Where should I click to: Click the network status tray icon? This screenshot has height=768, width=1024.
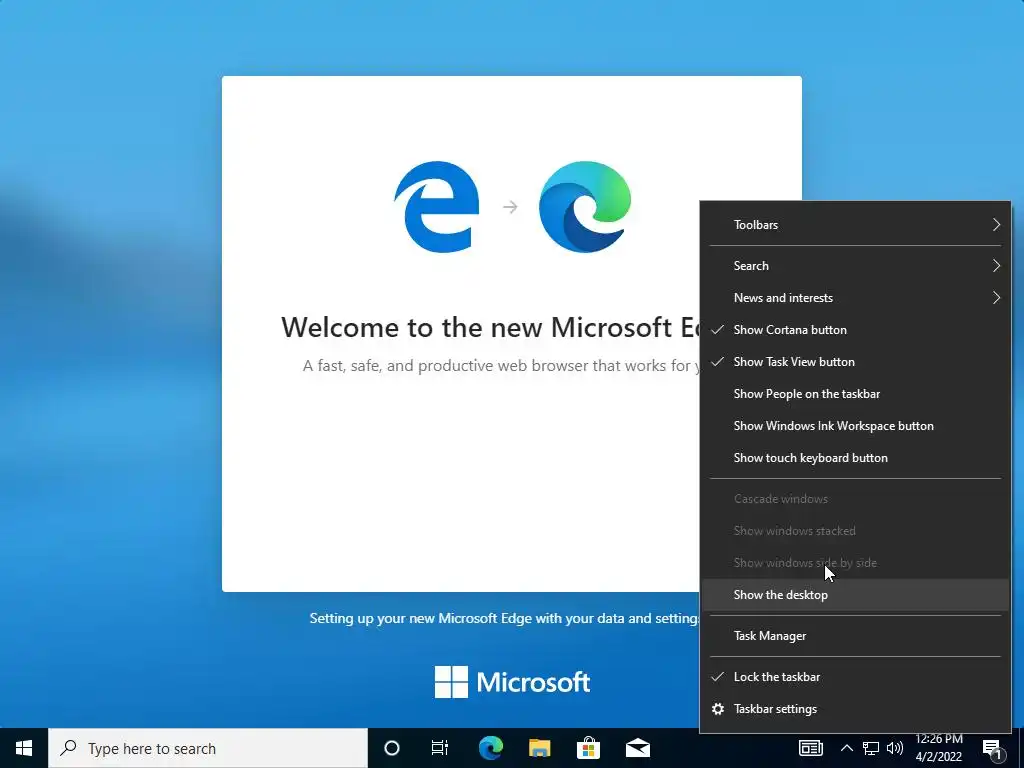(x=871, y=748)
